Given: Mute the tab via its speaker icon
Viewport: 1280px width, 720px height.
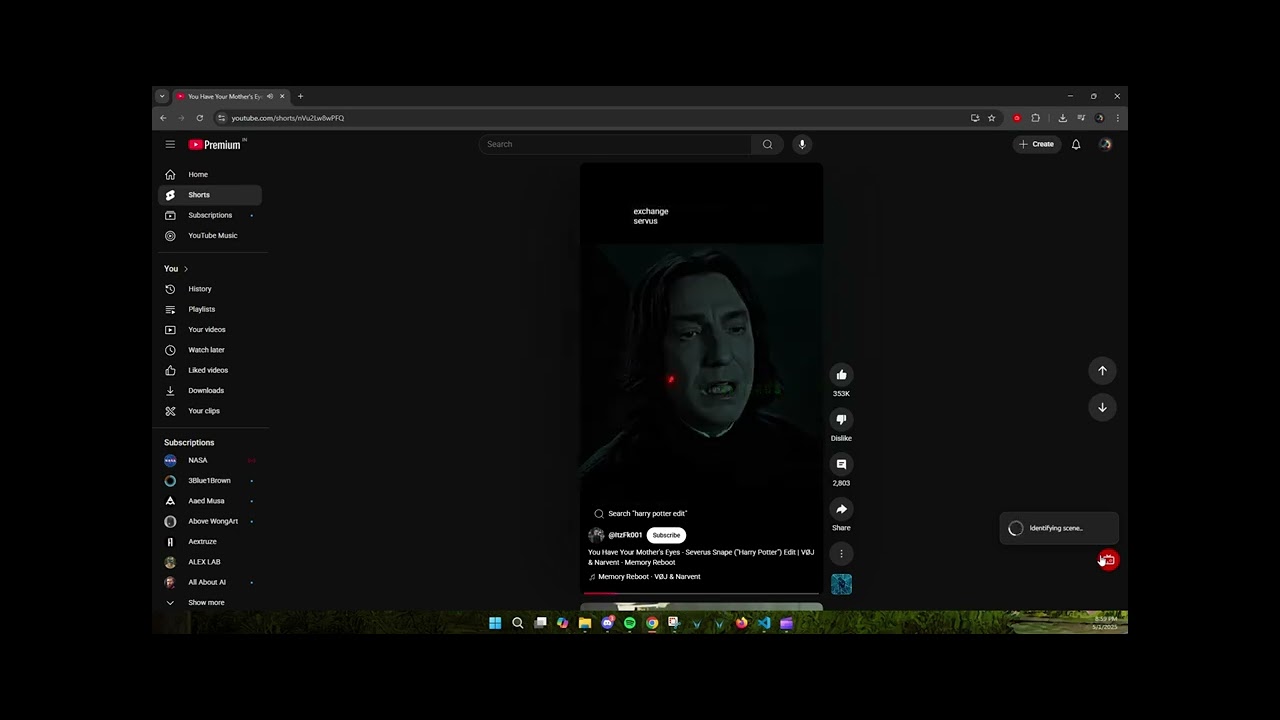Looking at the screenshot, I should [x=270, y=97].
